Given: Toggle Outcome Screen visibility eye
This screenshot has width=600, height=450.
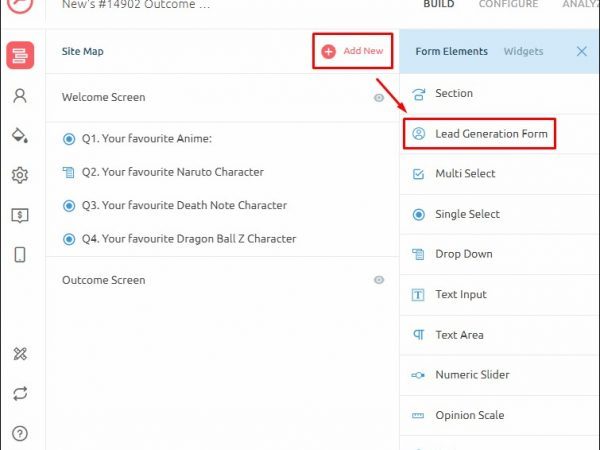Looking at the screenshot, I should [x=379, y=280].
